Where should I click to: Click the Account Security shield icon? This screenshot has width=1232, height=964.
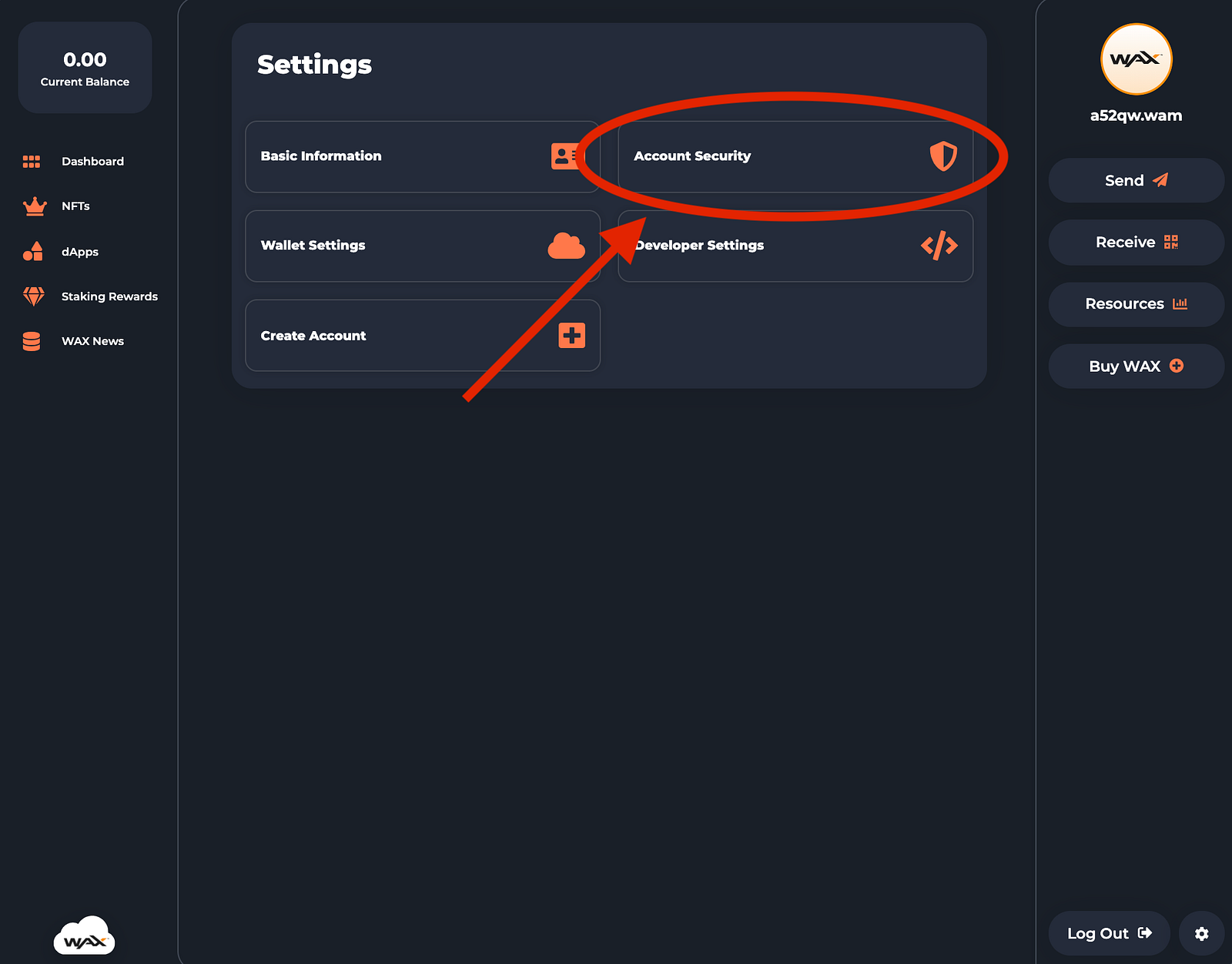coord(943,156)
